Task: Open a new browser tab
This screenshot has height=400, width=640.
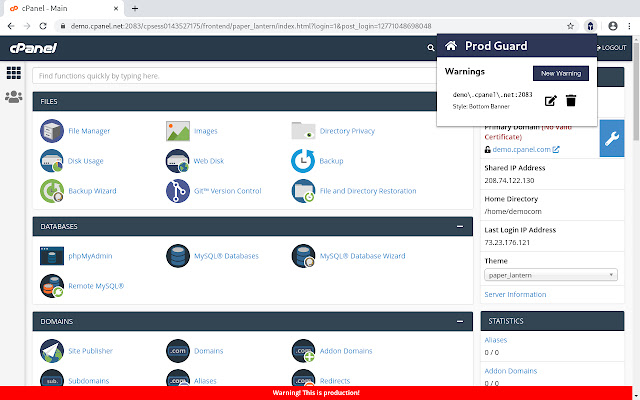Action: click(x=135, y=8)
